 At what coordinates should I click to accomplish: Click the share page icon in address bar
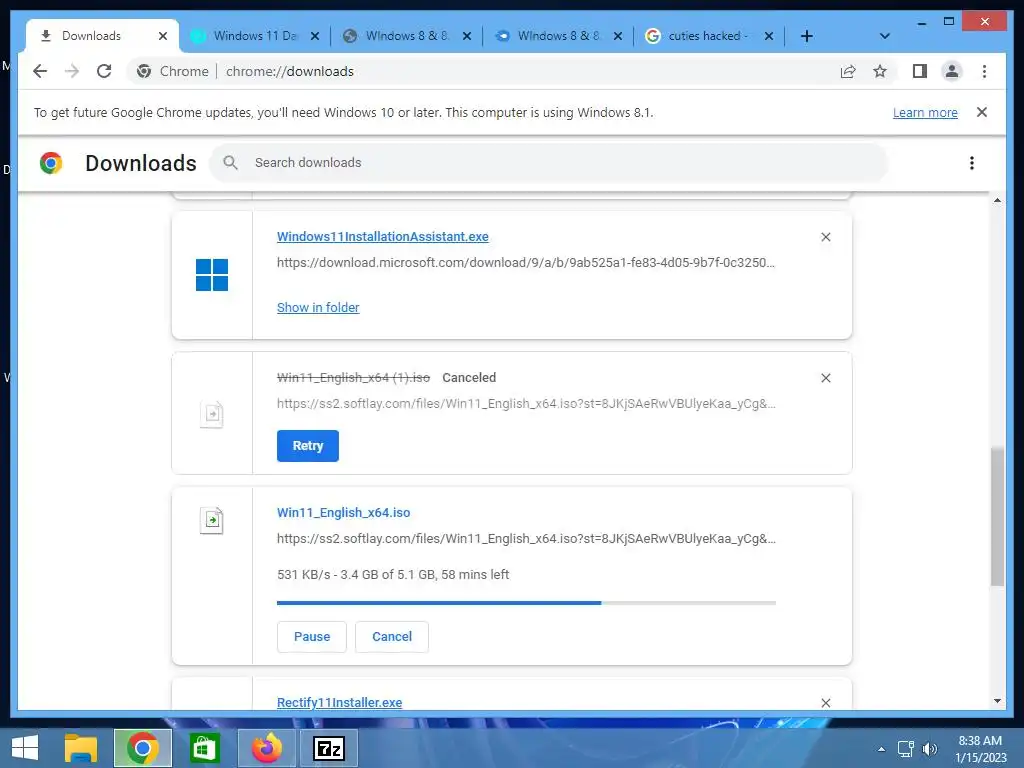pyautogui.click(x=848, y=71)
